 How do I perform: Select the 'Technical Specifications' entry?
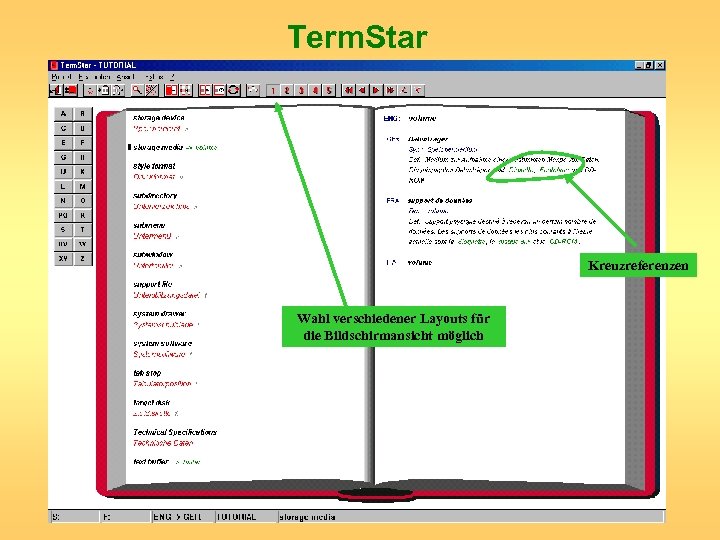click(x=175, y=432)
